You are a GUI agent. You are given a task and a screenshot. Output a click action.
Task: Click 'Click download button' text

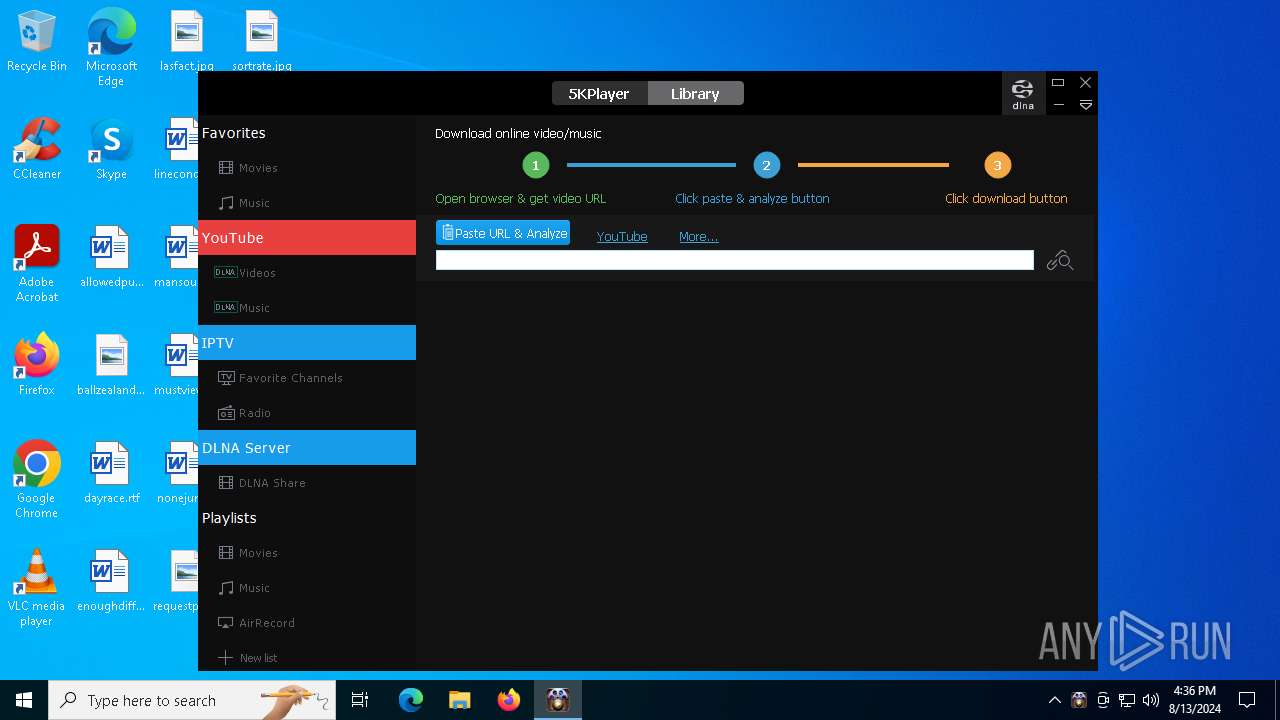pos(1006,198)
